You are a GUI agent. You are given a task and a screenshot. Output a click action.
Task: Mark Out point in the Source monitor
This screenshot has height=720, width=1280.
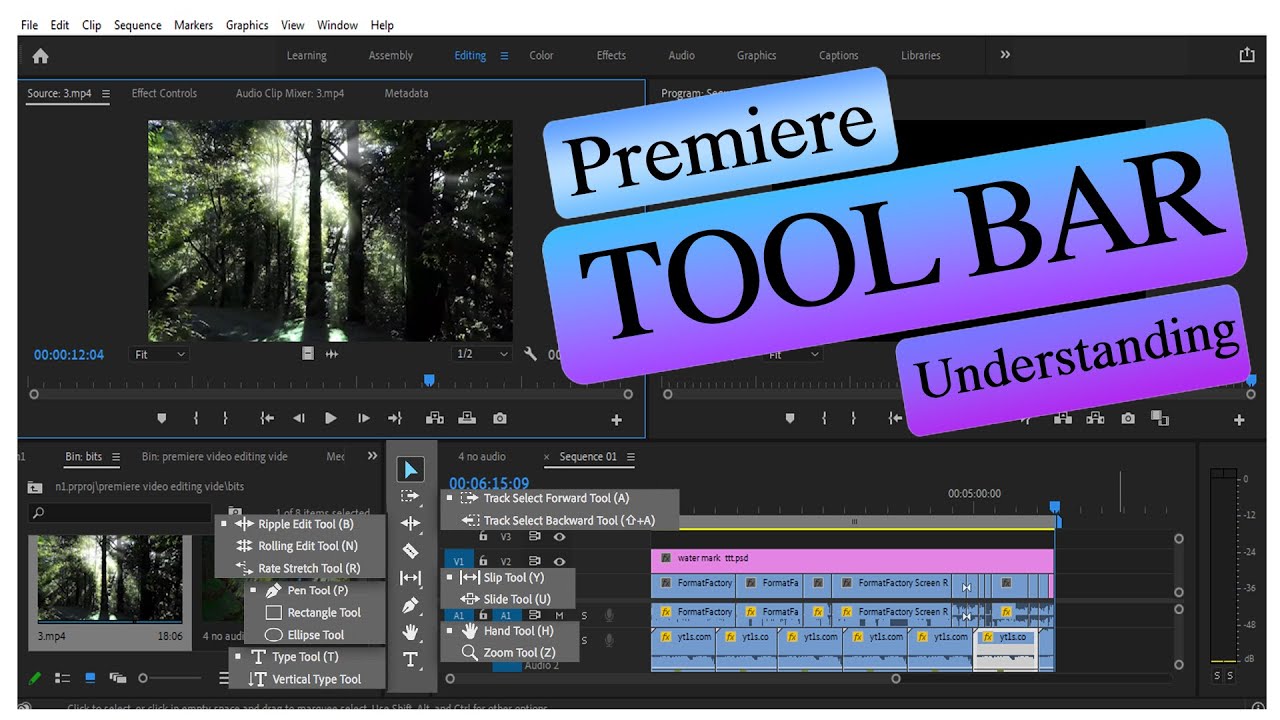225,419
